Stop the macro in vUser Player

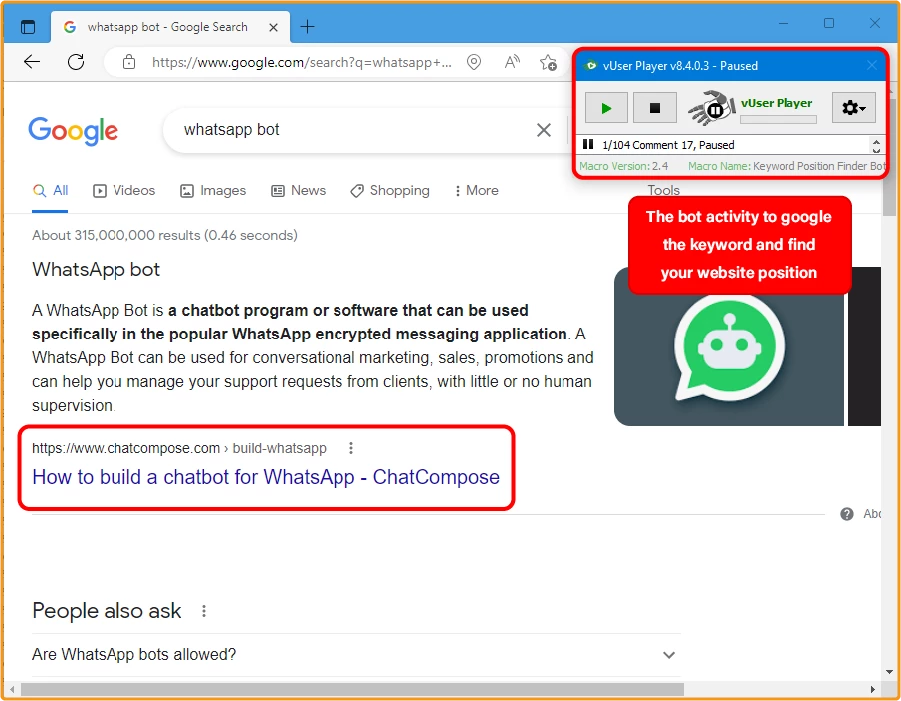pyautogui.click(x=654, y=107)
